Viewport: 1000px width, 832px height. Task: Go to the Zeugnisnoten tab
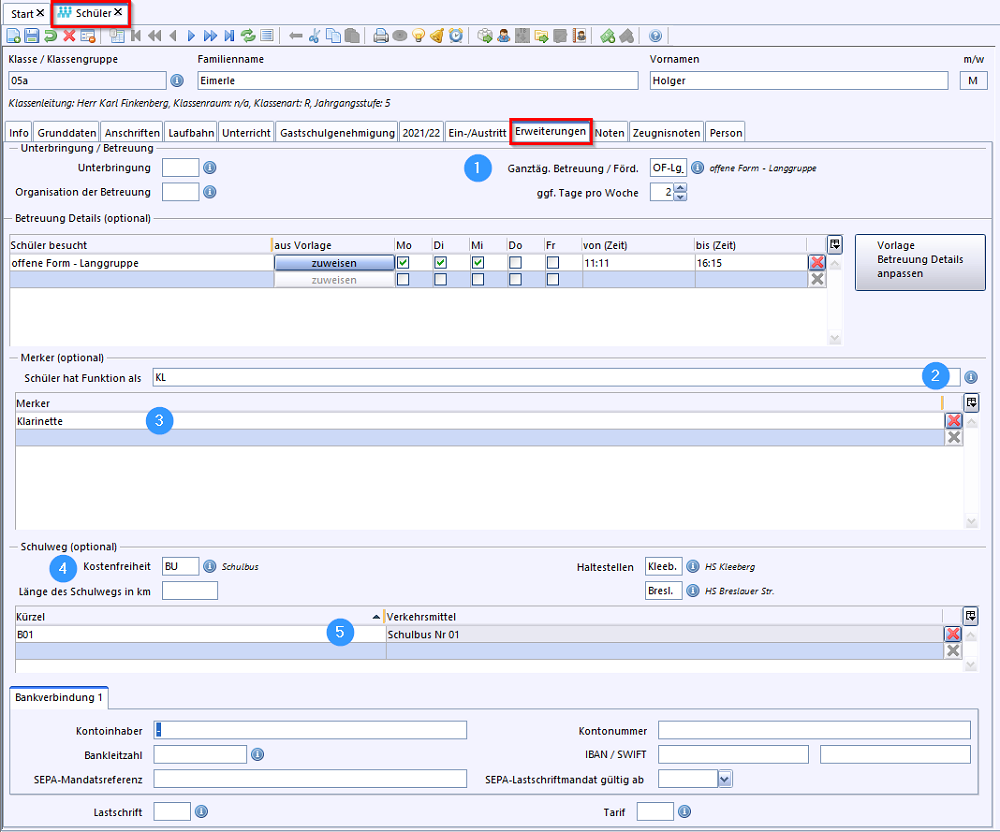click(x=666, y=133)
